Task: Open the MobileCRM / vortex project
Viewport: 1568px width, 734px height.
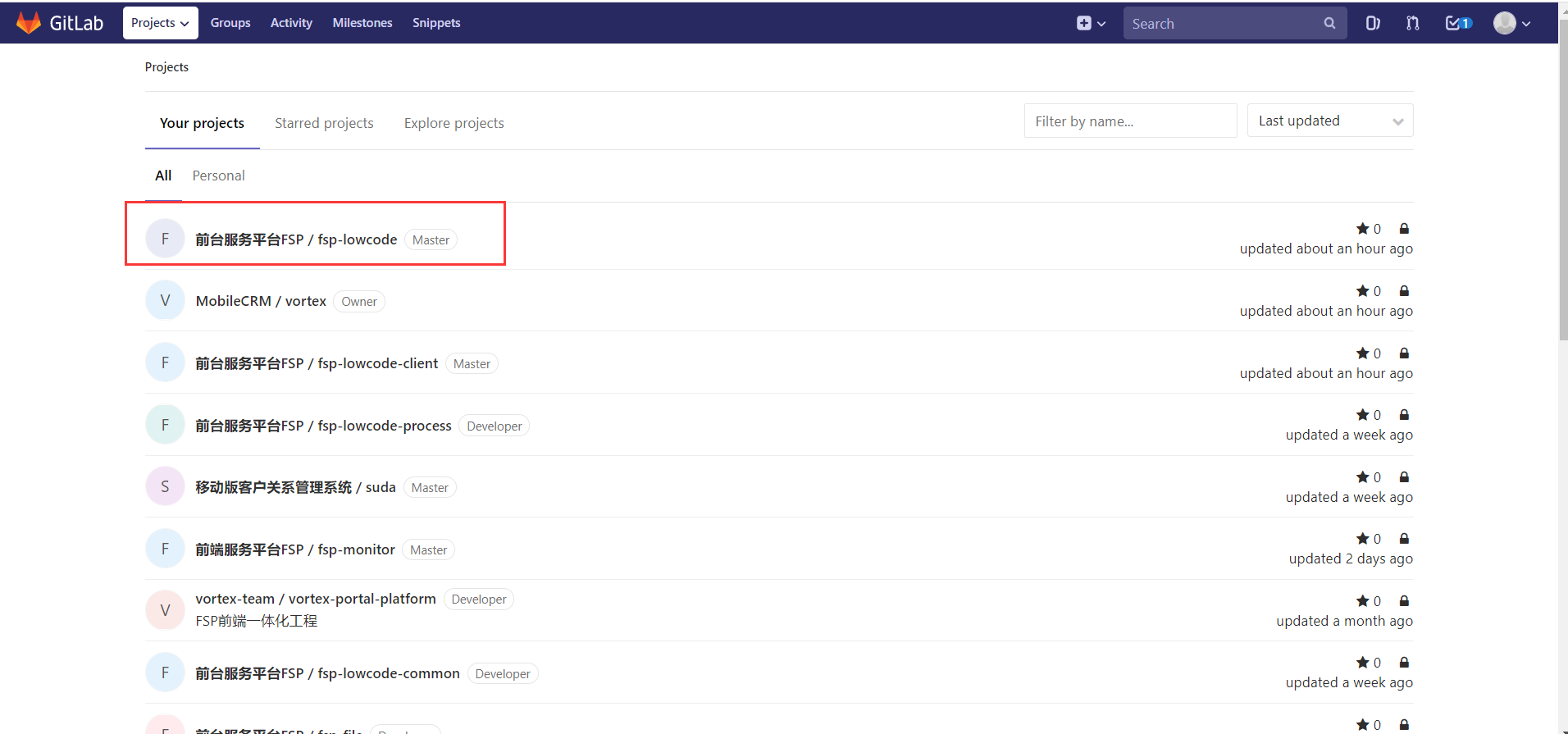Action: point(261,301)
